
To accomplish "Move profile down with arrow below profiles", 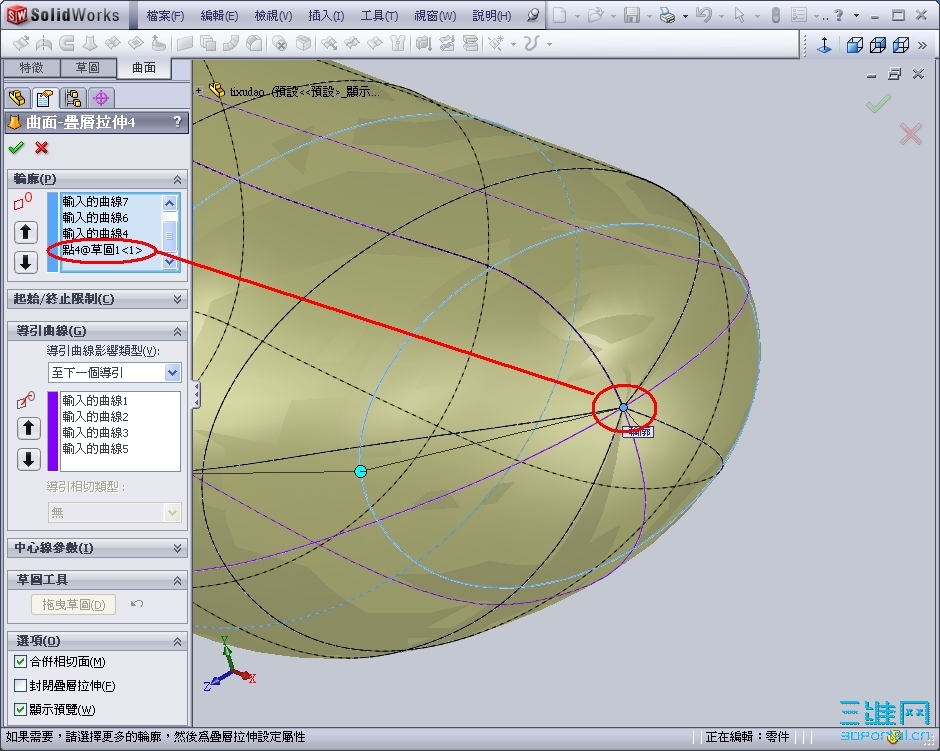I will coord(25,262).
